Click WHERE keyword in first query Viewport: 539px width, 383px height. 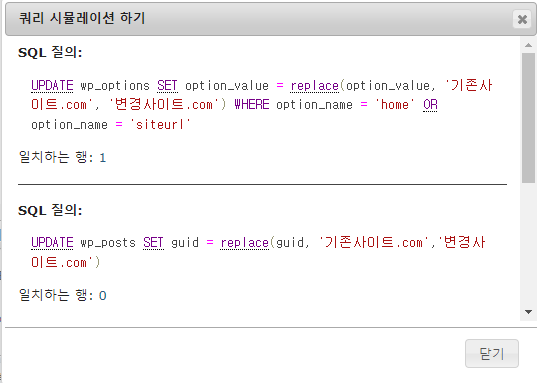tap(252, 105)
